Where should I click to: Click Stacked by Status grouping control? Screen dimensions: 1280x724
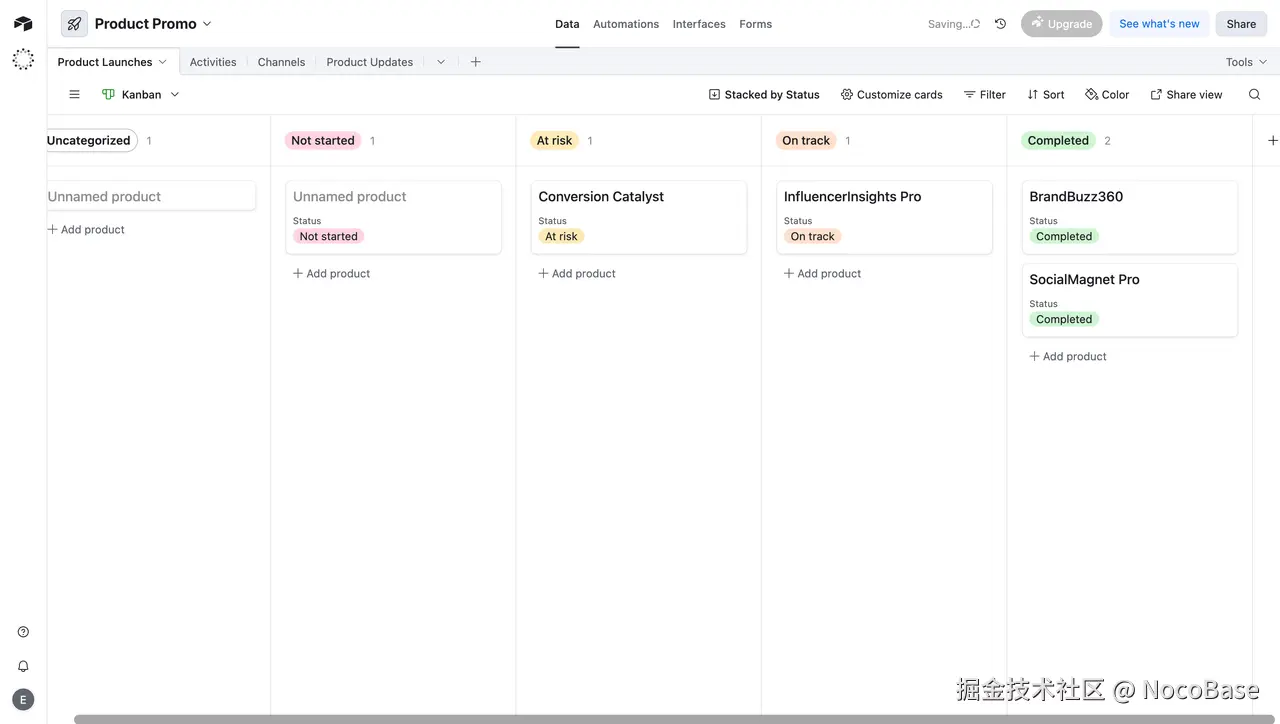764,94
